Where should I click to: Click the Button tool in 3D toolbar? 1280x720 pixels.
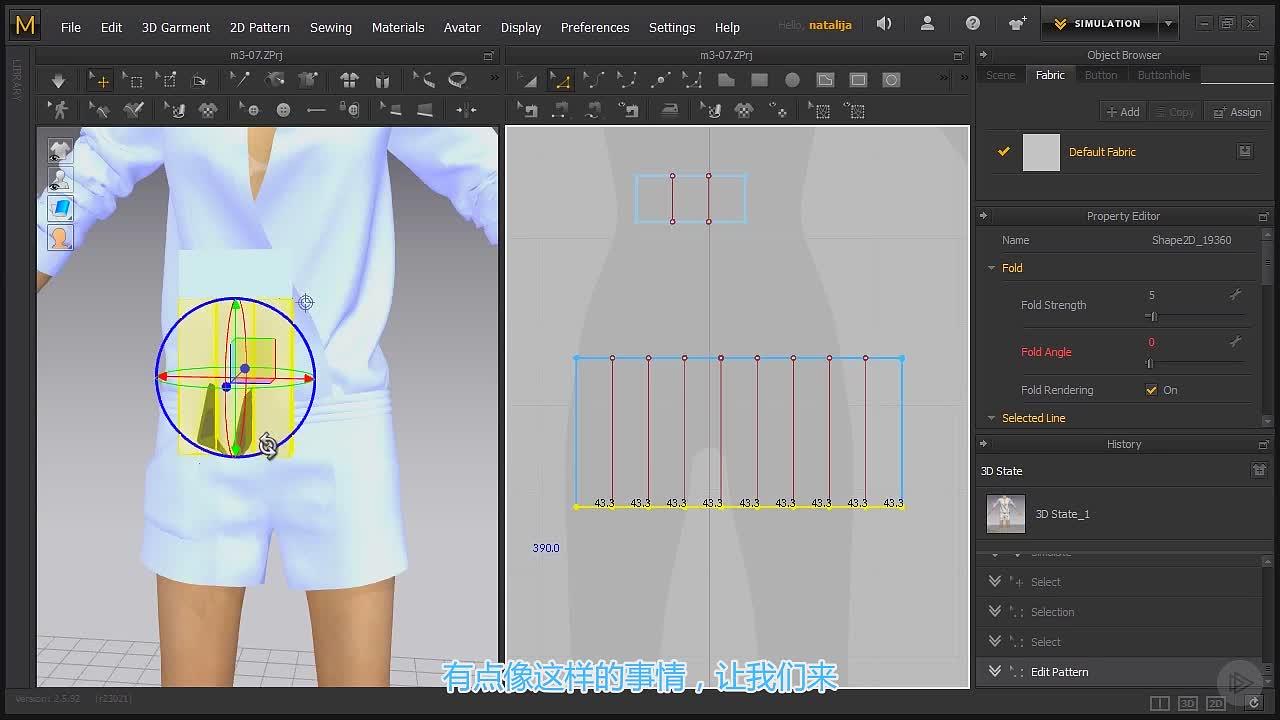coord(252,110)
